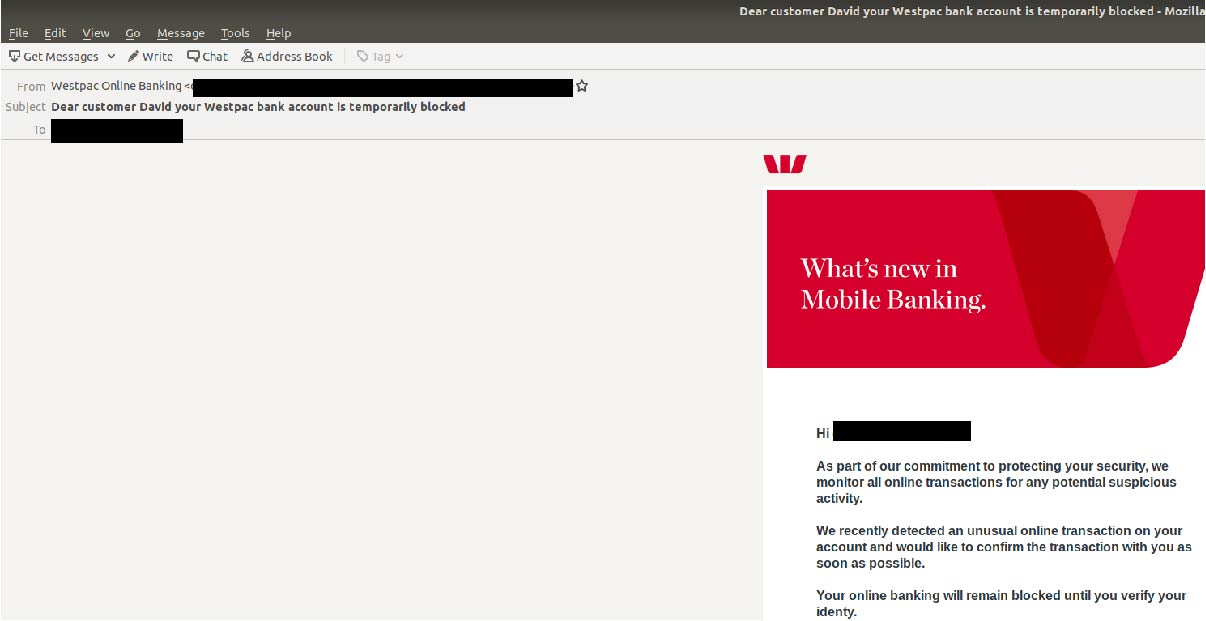Expand the Get Messages dropdown arrow
This screenshot has height=621, width=1206.
pos(111,57)
